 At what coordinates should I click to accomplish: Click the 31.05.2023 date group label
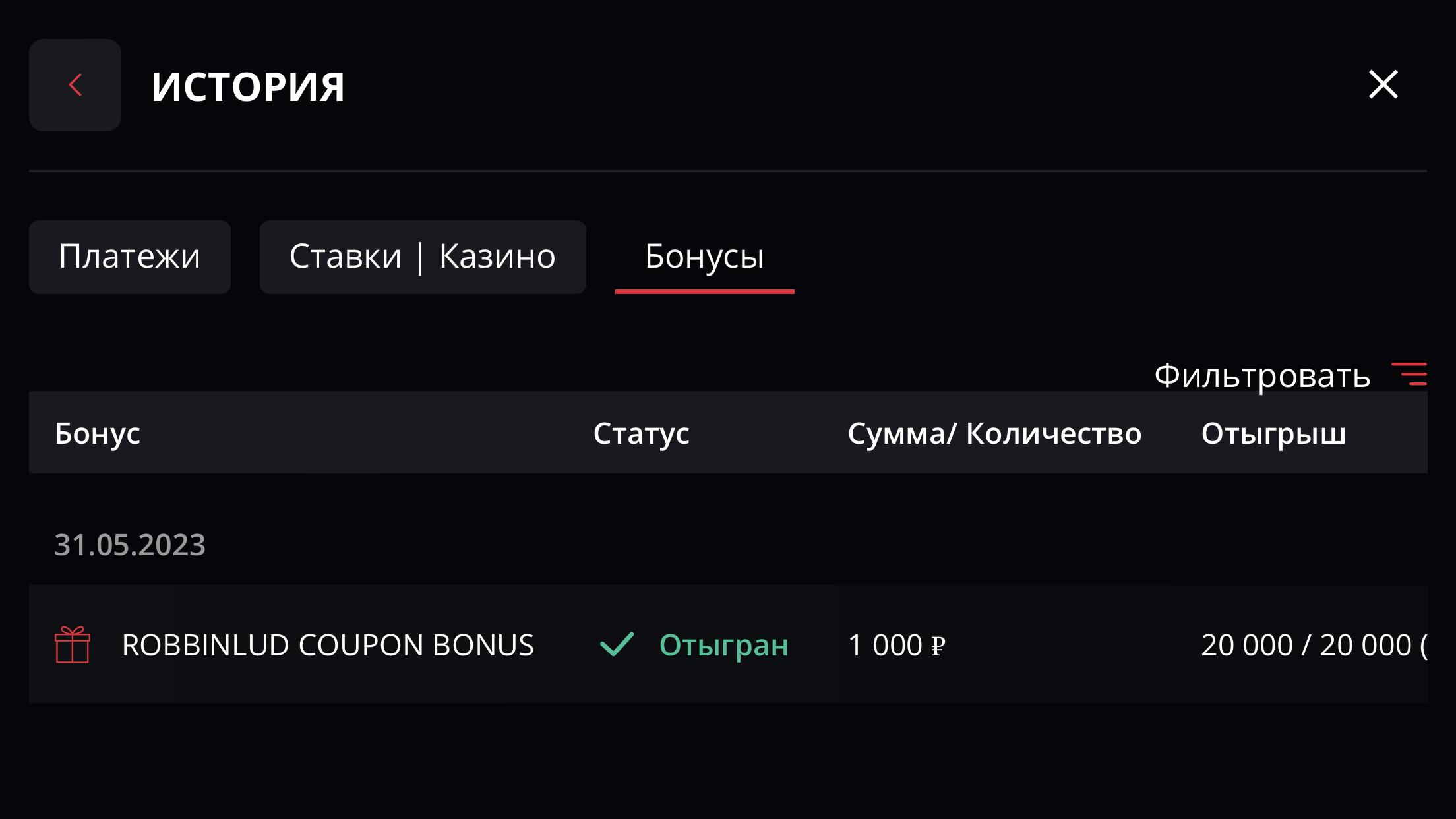coord(130,545)
